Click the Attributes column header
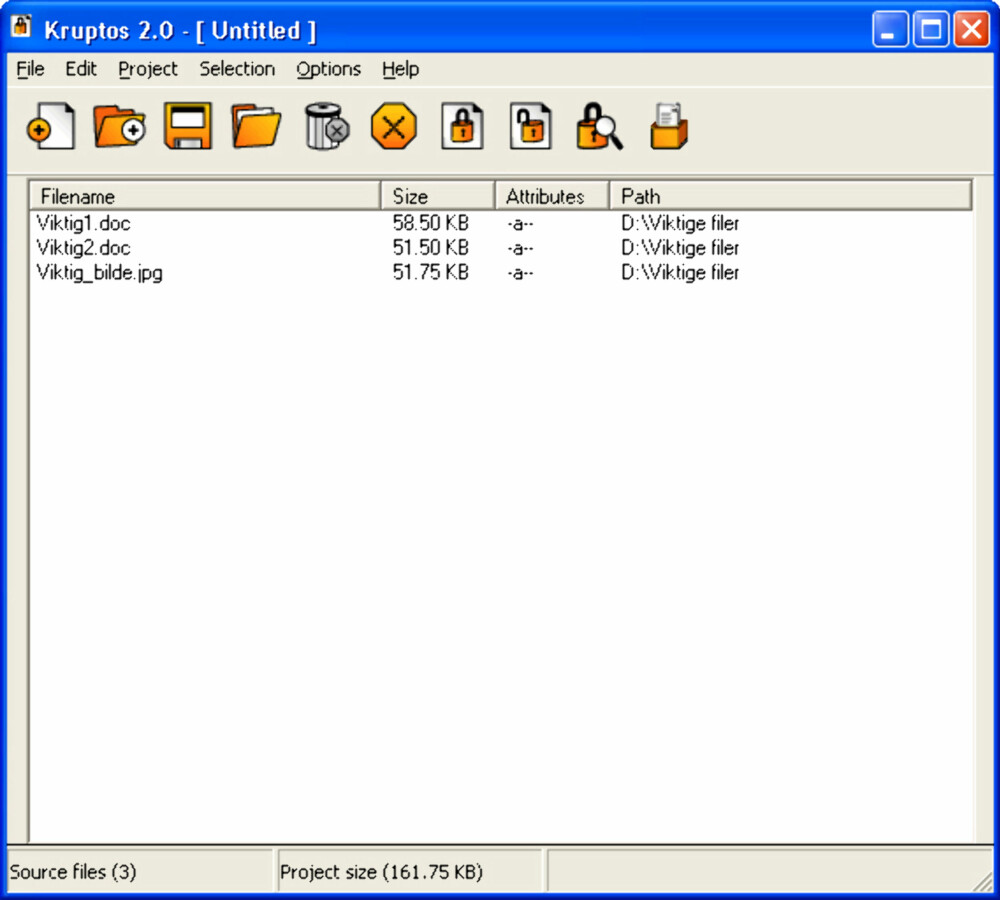 click(552, 196)
